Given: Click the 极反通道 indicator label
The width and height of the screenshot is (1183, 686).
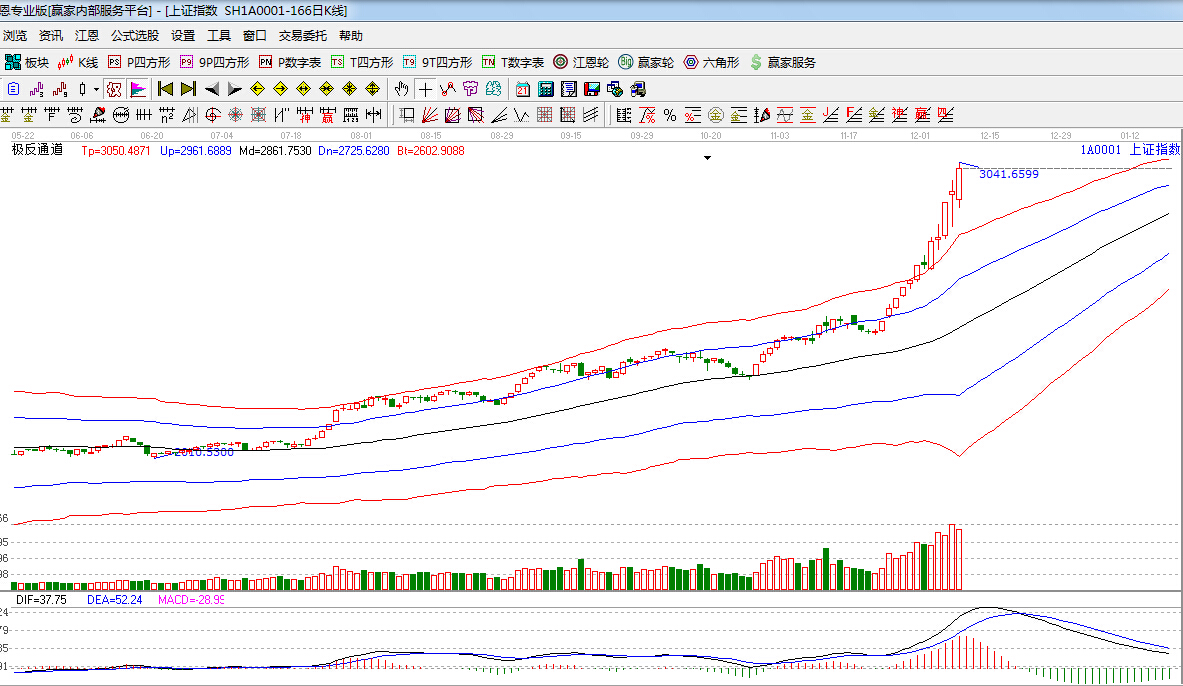Looking at the screenshot, I should (36, 150).
